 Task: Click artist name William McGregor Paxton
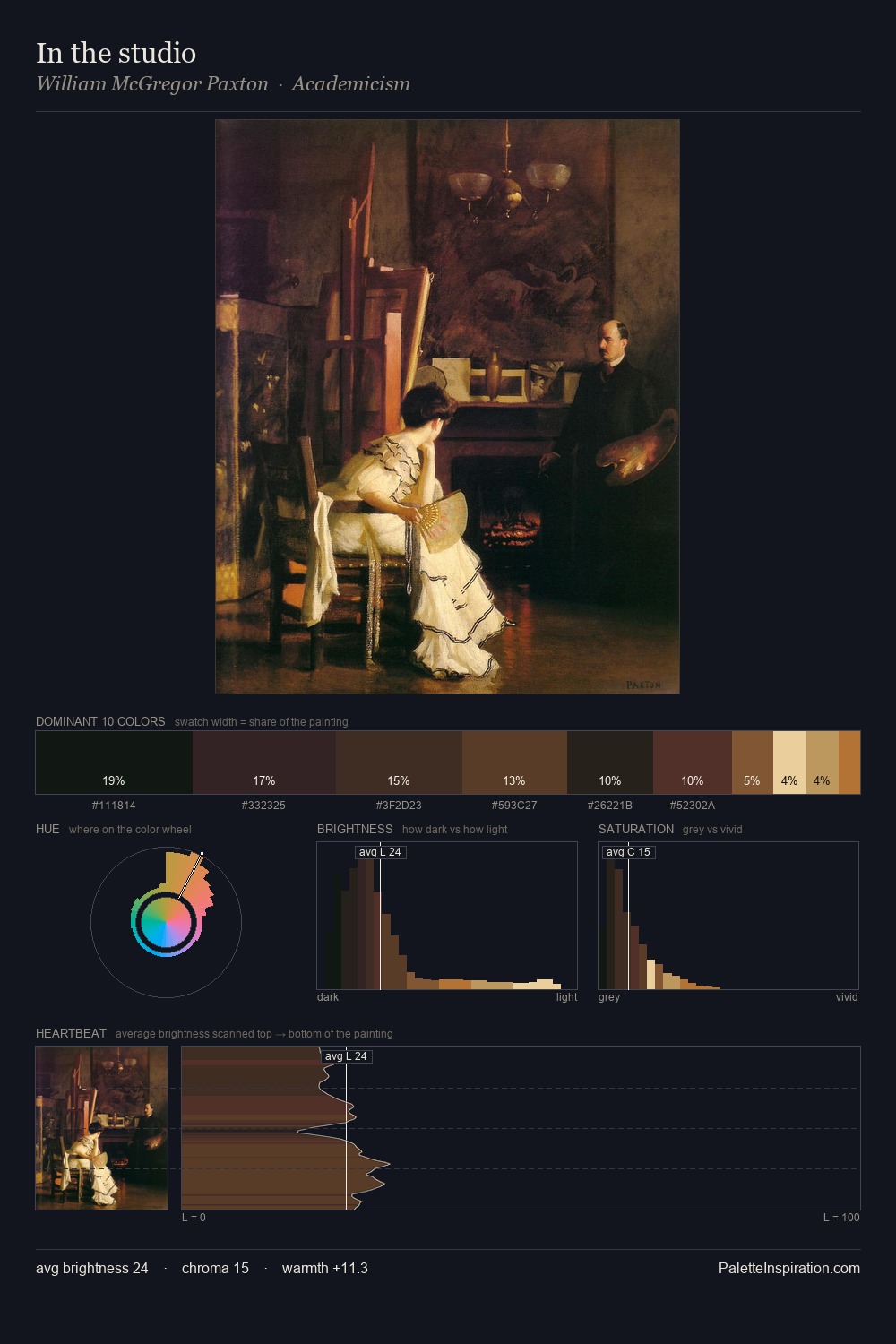152,84
